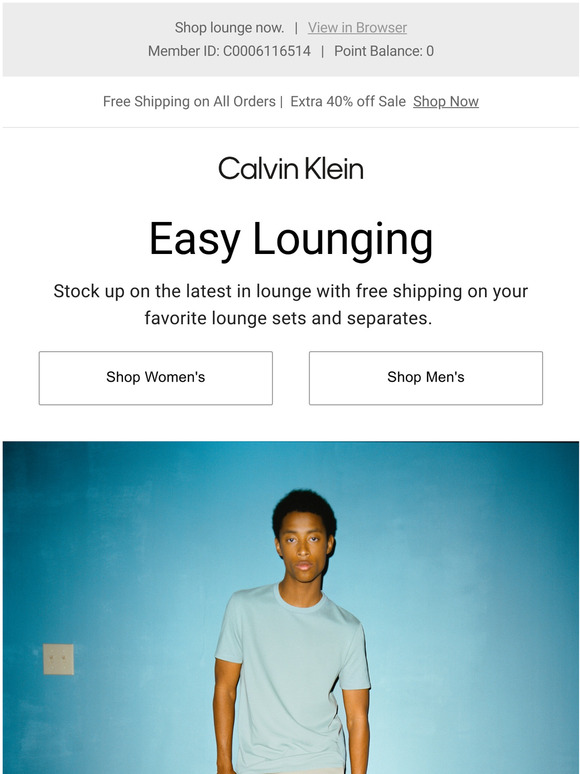The image size is (580, 774).
Task: Select the Shop Men's button
Action: coord(425,378)
